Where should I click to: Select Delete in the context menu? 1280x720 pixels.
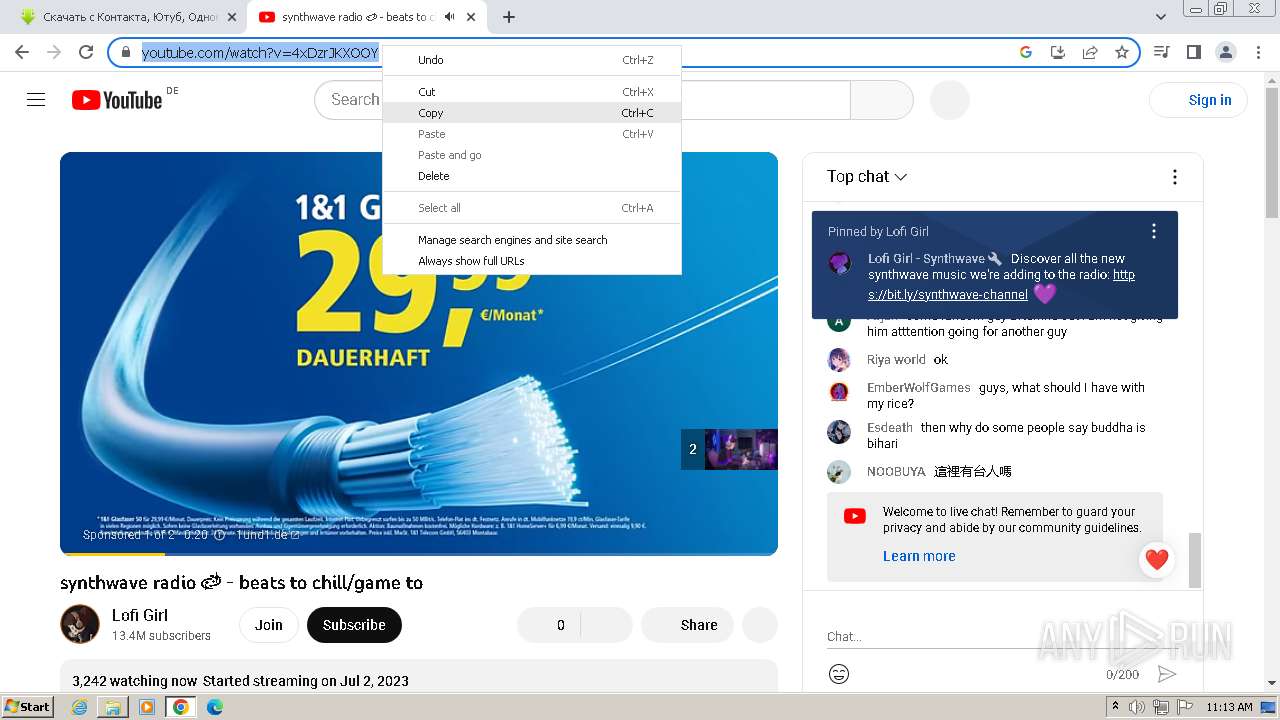pyautogui.click(x=532, y=176)
